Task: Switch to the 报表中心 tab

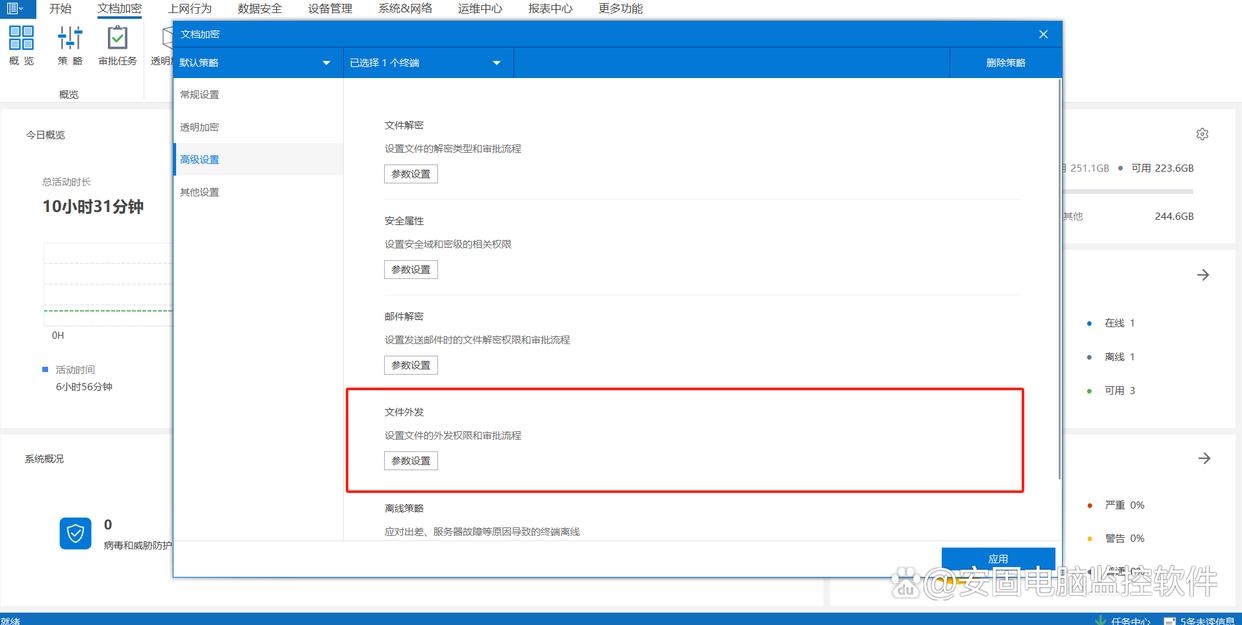Action: tap(550, 8)
